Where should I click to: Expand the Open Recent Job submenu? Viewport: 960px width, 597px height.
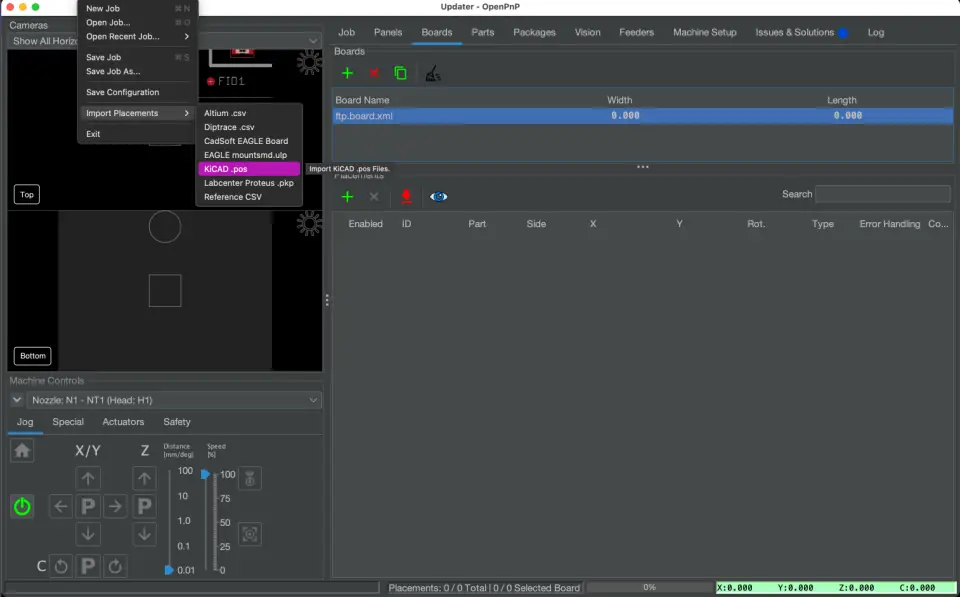pyautogui.click(x=137, y=37)
